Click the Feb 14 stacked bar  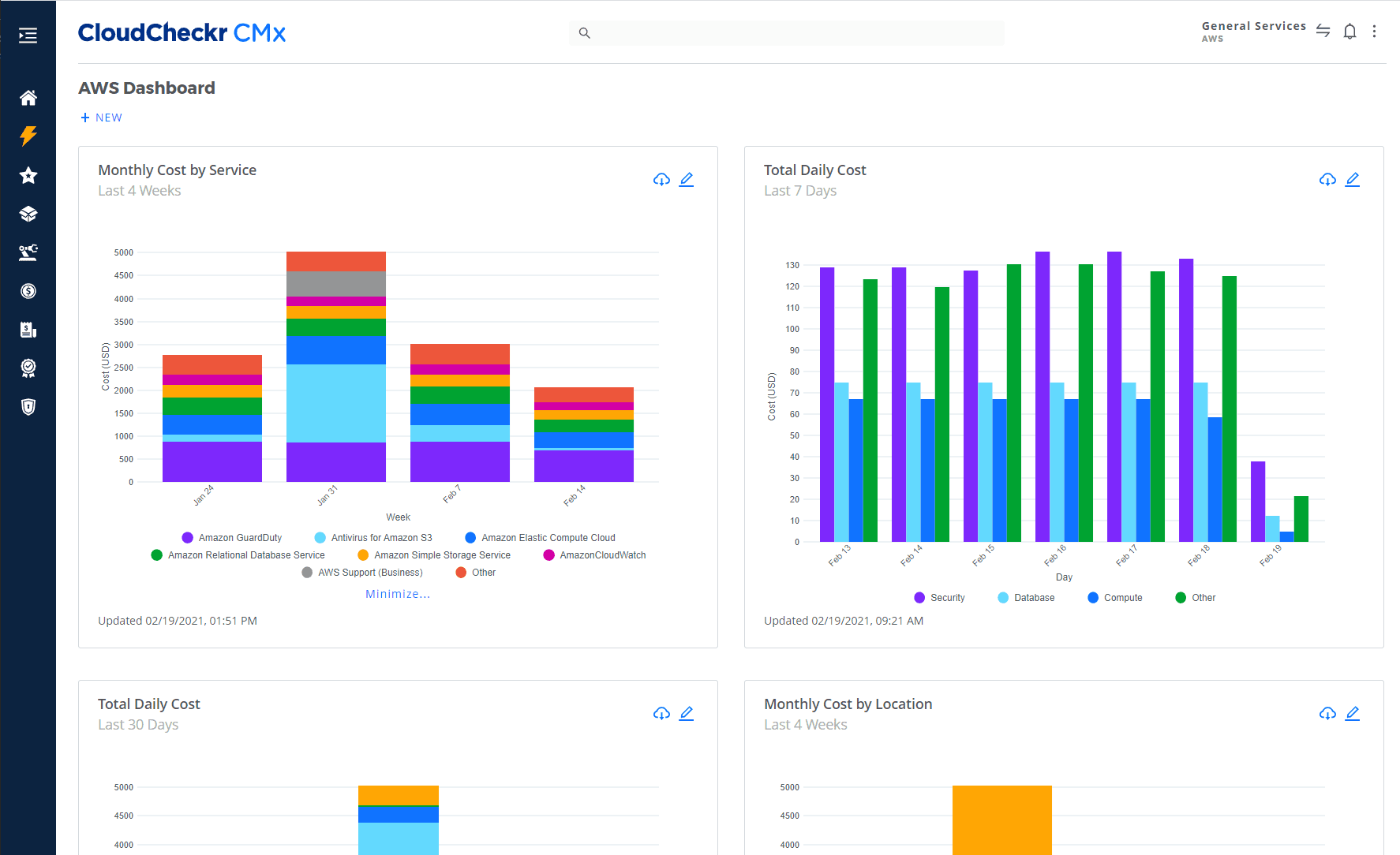(x=584, y=435)
